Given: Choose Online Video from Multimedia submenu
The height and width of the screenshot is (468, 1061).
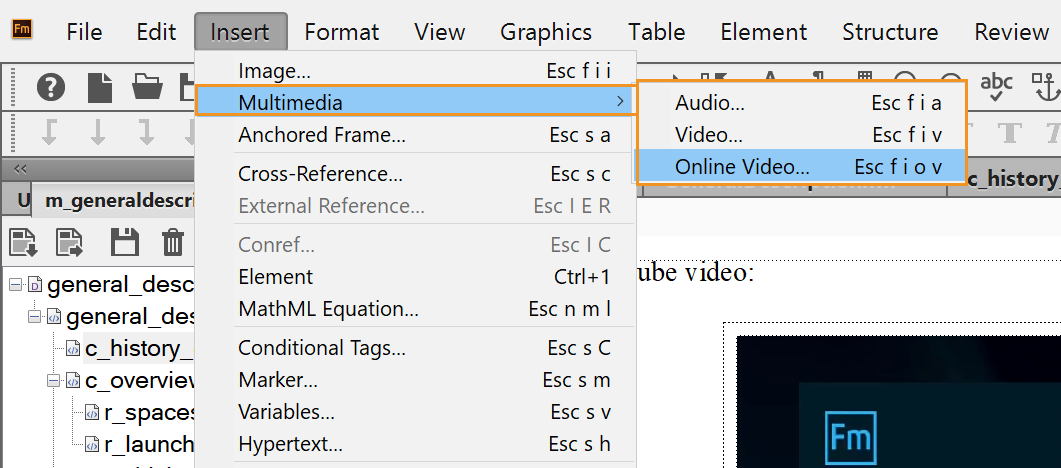Looking at the screenshot, I should pyautogui.click(x=742, y=167).
